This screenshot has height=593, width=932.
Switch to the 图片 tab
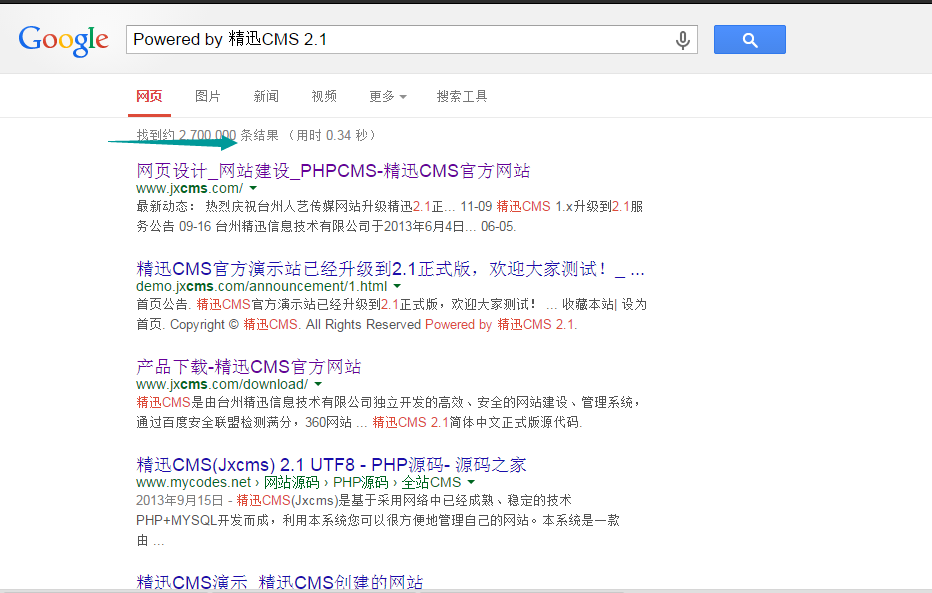coord(208,96)
